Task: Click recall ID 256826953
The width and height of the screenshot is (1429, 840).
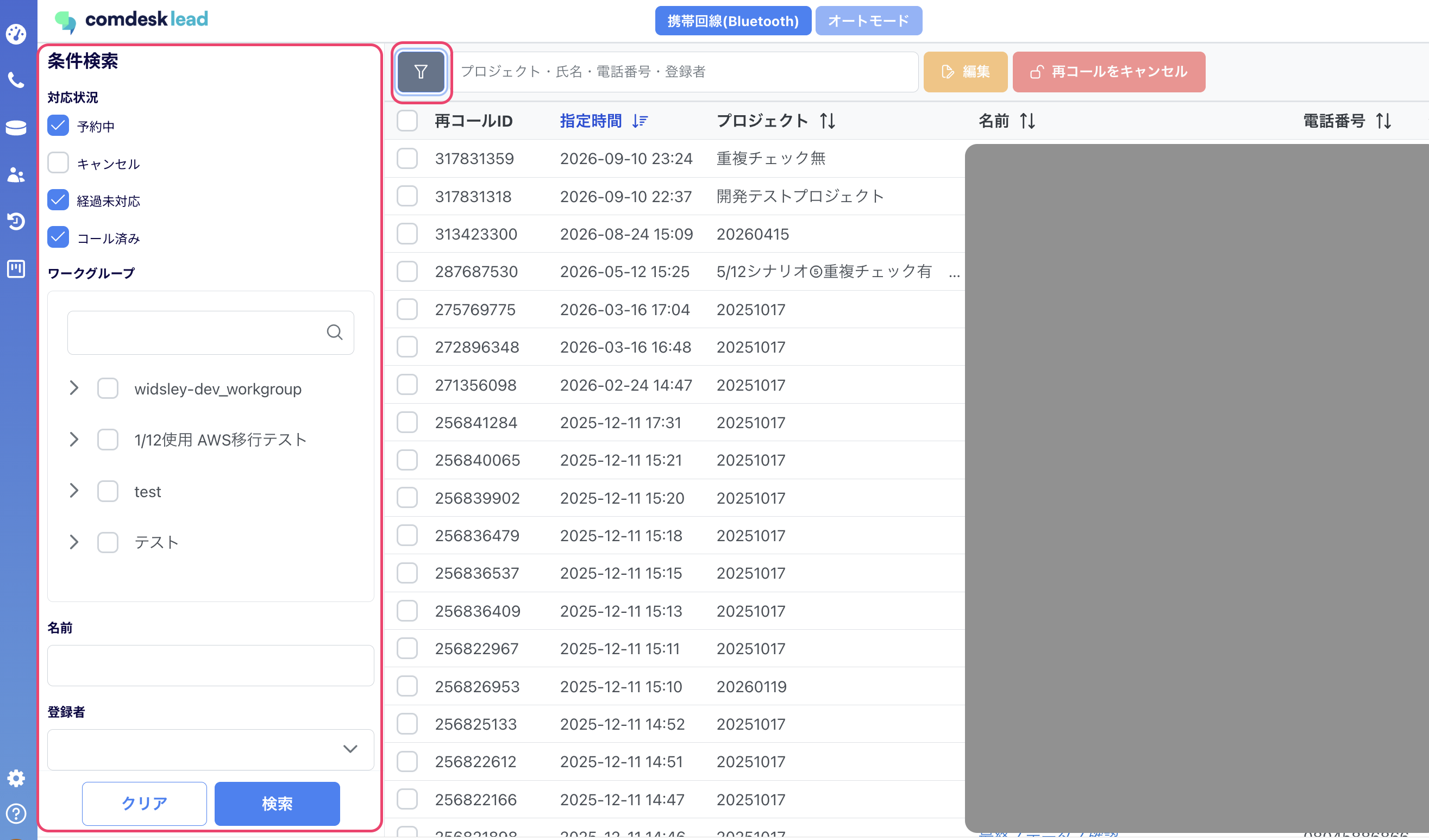Action: [x=478, y=686]
